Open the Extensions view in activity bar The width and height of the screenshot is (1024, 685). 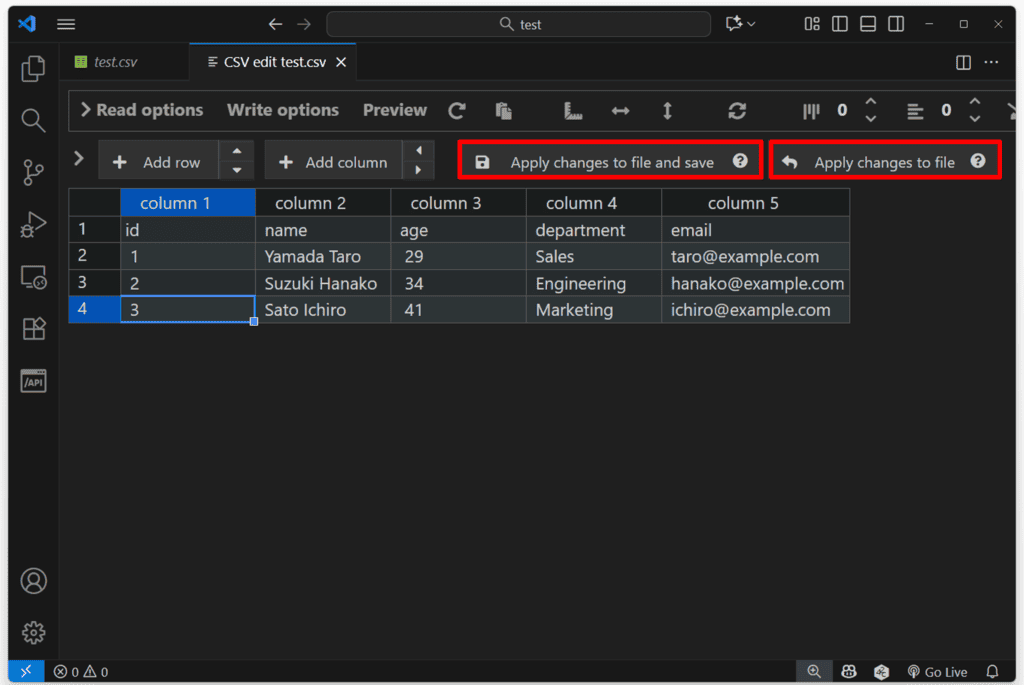(33, 328)
